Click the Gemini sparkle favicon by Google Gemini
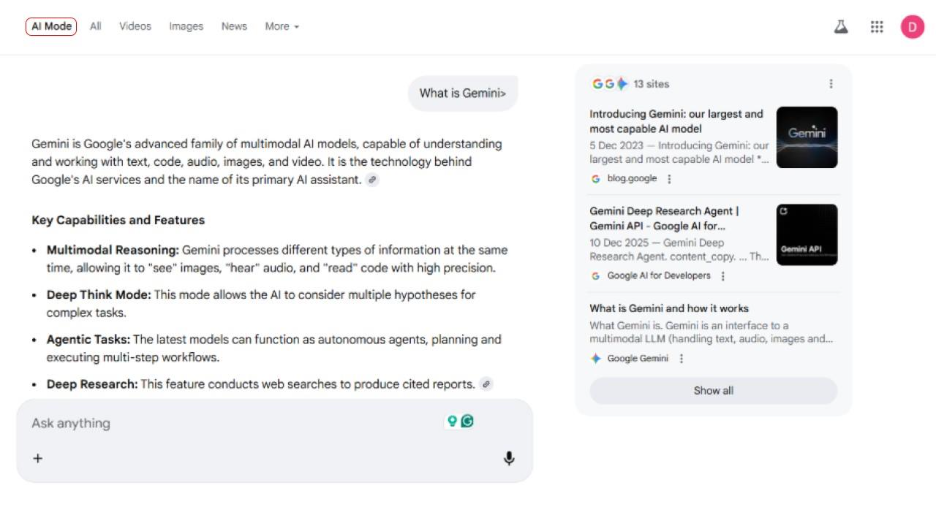936x507 pixels. coord(595,358)
